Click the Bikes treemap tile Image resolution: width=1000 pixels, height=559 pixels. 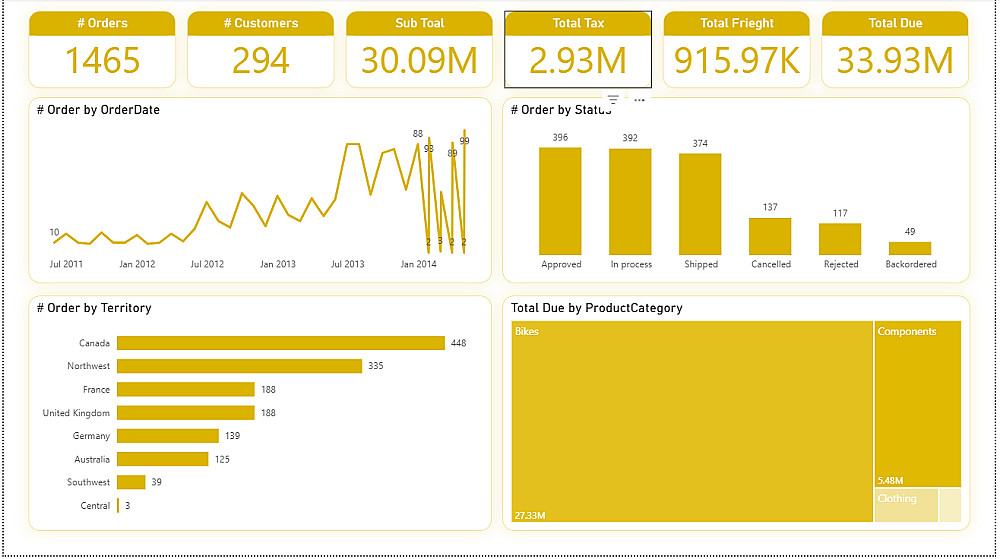tap(692, 421)
